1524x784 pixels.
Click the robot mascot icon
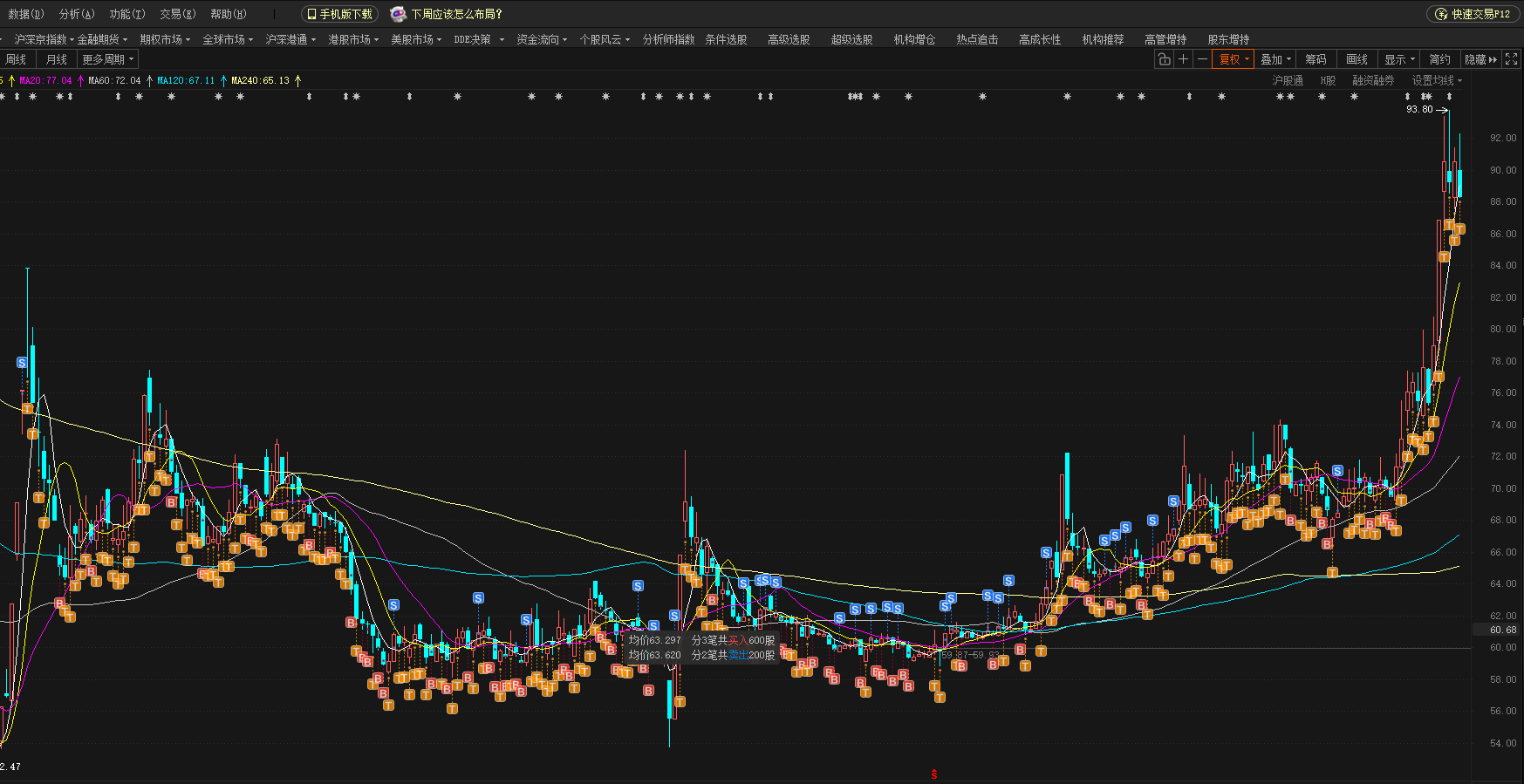click(398, 14)
